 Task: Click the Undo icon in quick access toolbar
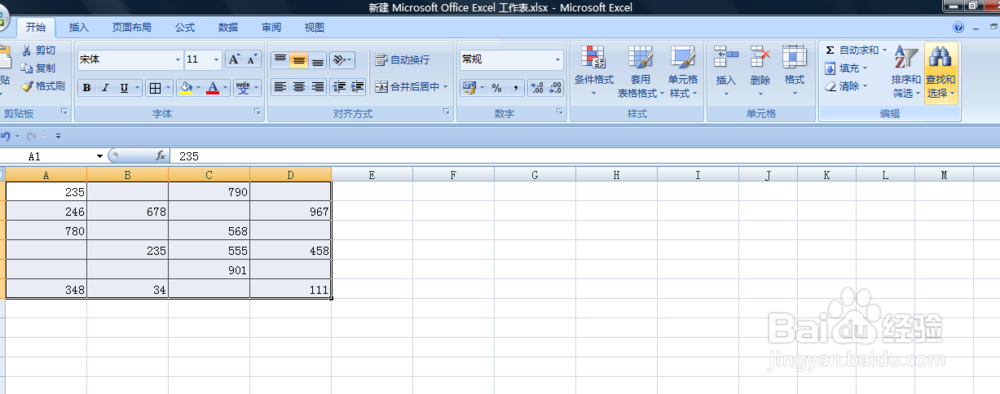6,136
